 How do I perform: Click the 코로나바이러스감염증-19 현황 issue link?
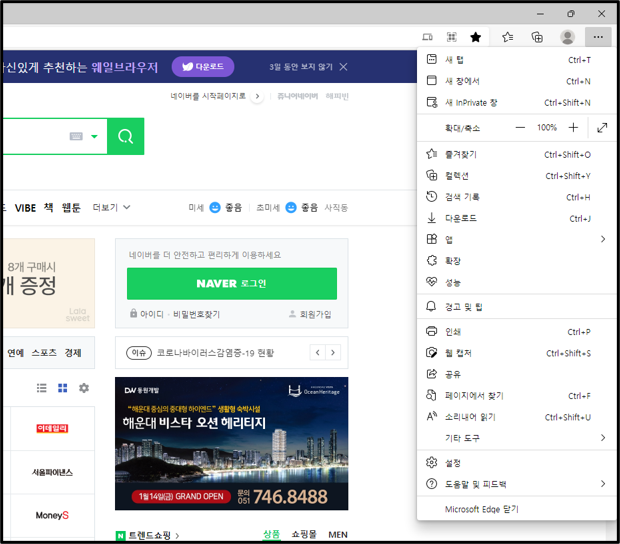click(215, 353)
